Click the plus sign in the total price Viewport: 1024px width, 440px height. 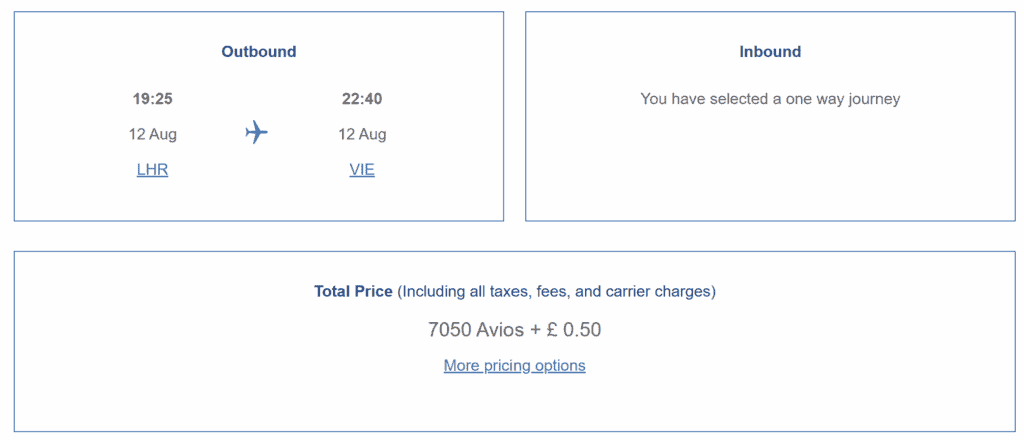tap(536, 330)
